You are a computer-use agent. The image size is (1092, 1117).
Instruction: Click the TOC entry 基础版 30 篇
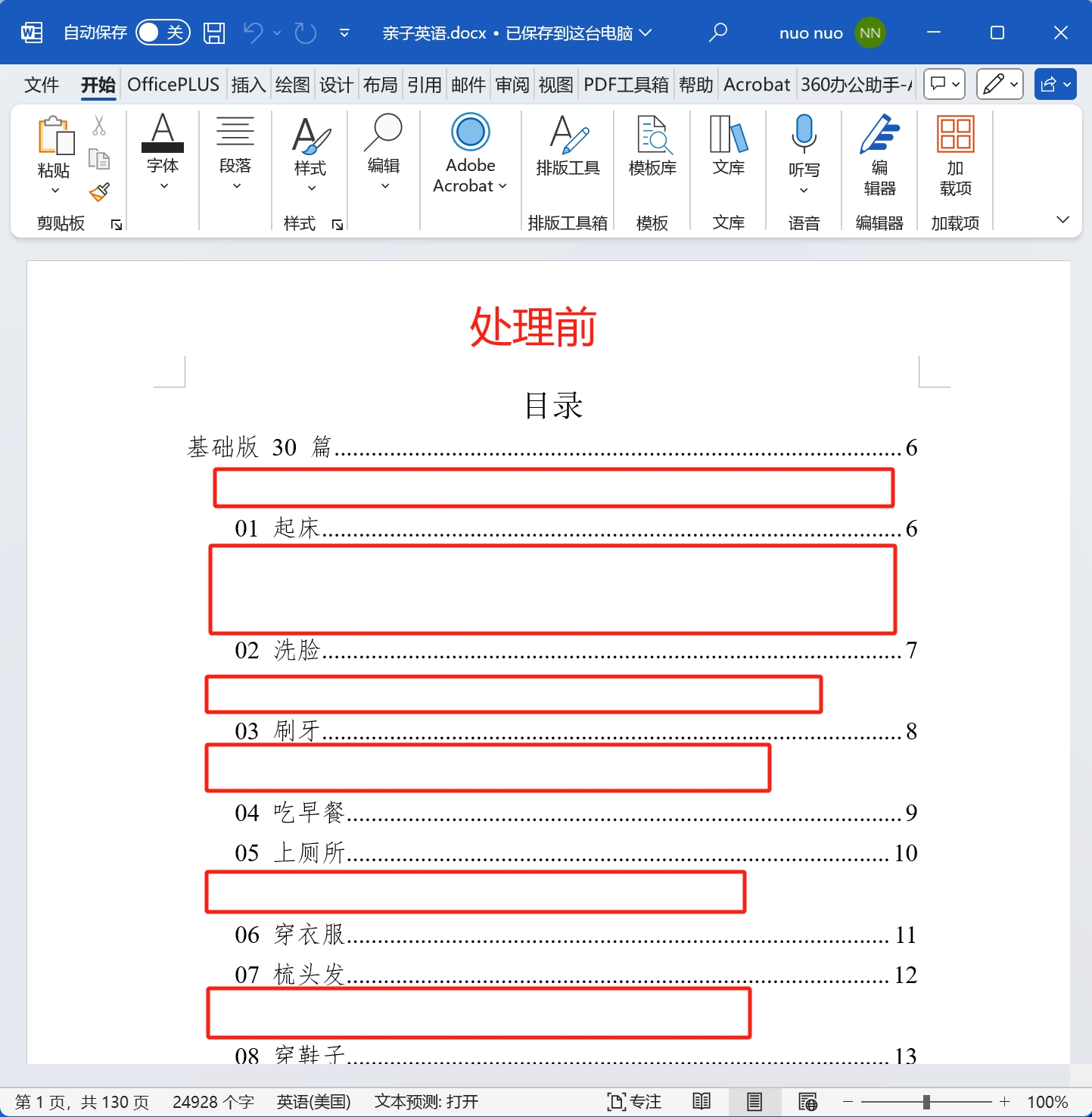coord(552,447)
